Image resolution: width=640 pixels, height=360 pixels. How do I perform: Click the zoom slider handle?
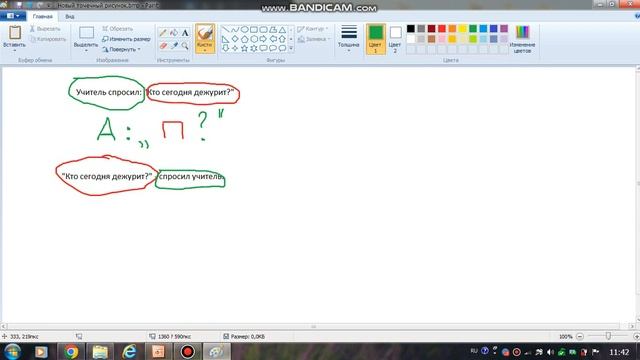pyautogui.click(x=608, y=336)
